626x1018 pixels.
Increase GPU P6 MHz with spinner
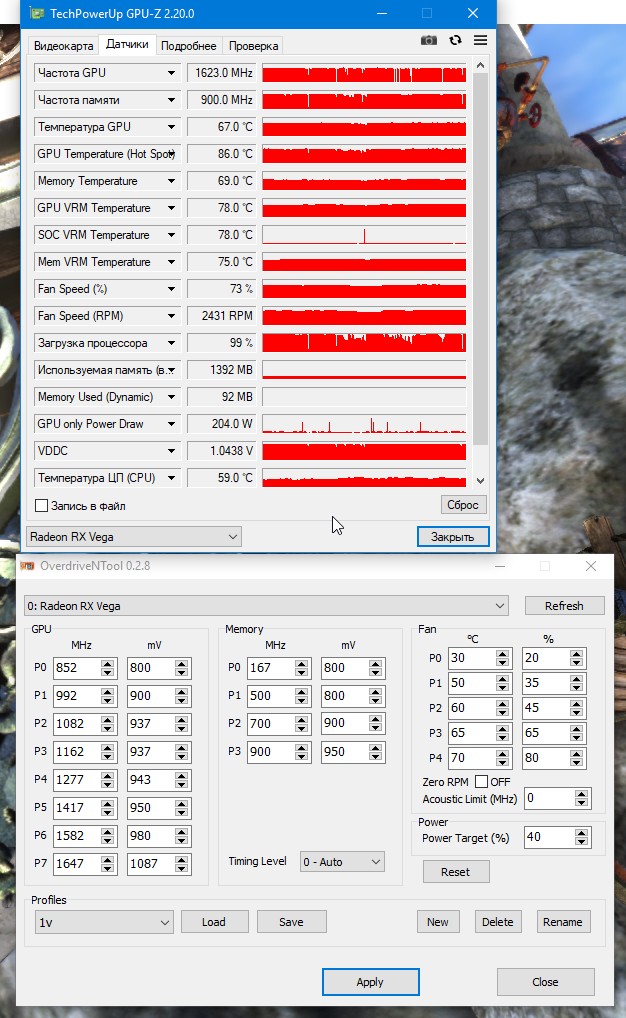108,831
